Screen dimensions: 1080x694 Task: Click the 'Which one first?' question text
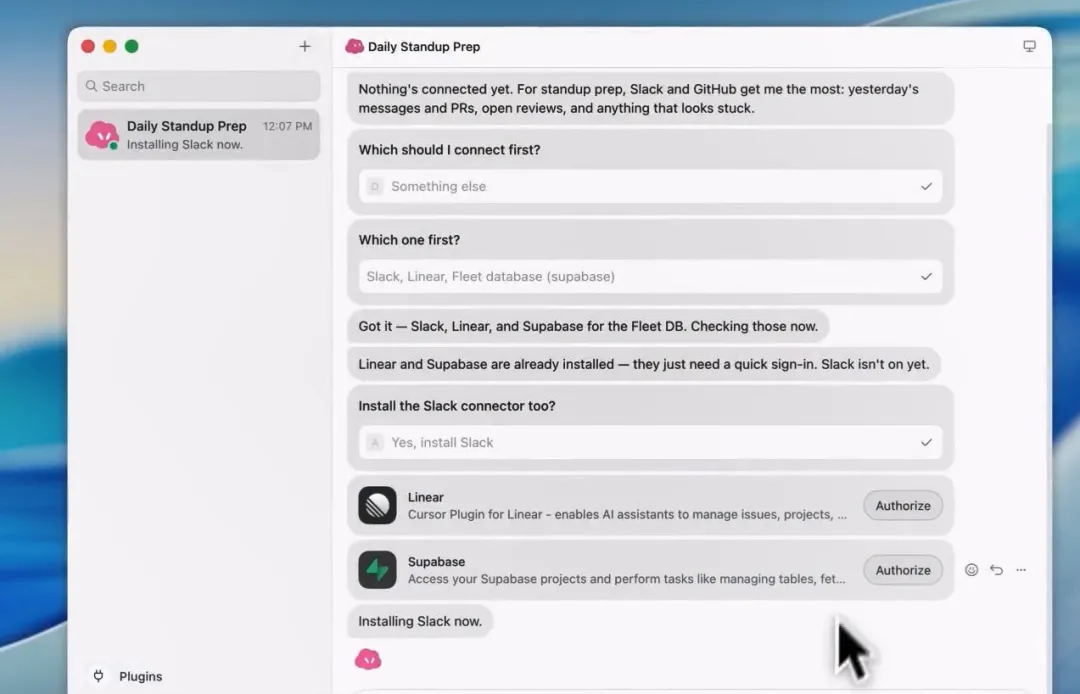click(409, 240)
